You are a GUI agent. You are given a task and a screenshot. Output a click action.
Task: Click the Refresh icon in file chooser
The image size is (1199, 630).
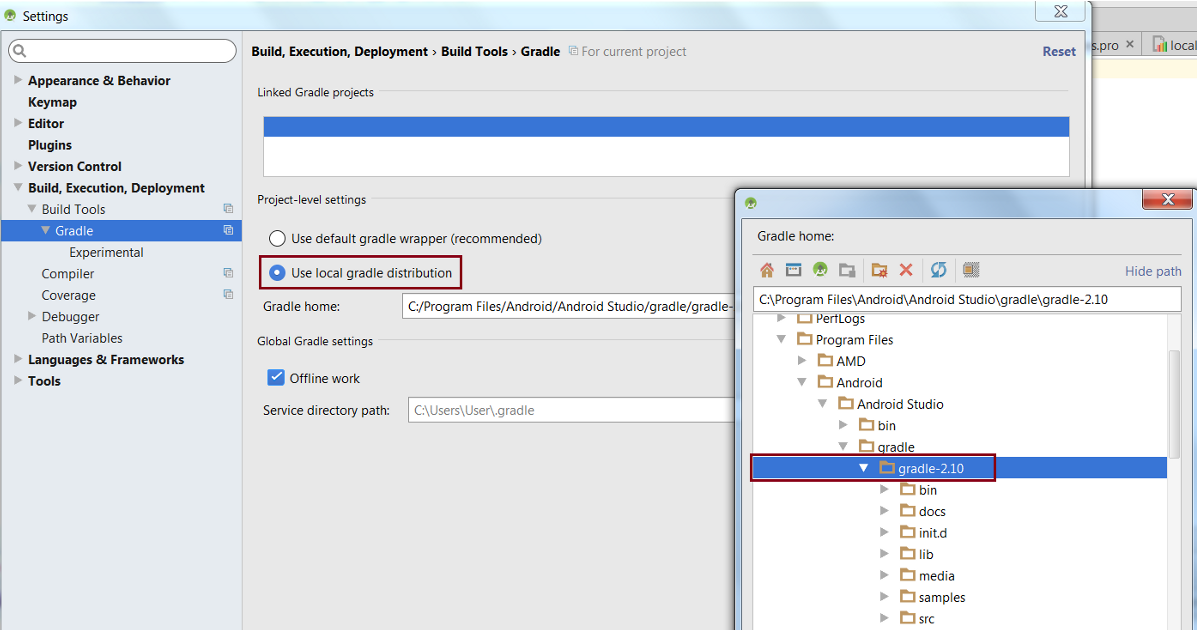[938, 270]
